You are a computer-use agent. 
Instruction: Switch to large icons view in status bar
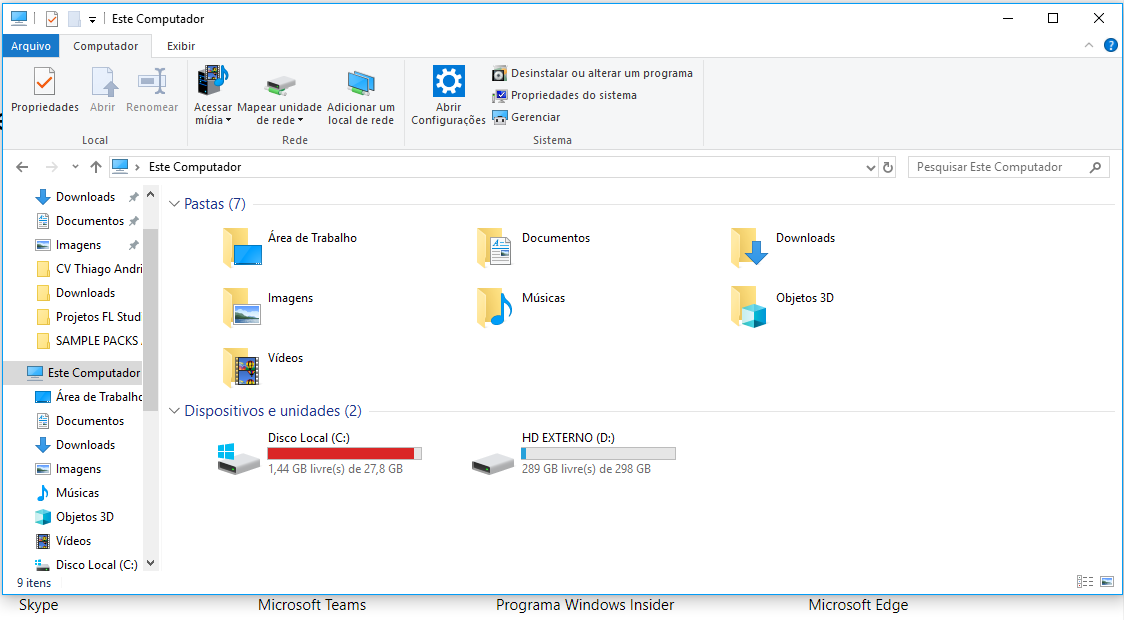coord(1106,581)
